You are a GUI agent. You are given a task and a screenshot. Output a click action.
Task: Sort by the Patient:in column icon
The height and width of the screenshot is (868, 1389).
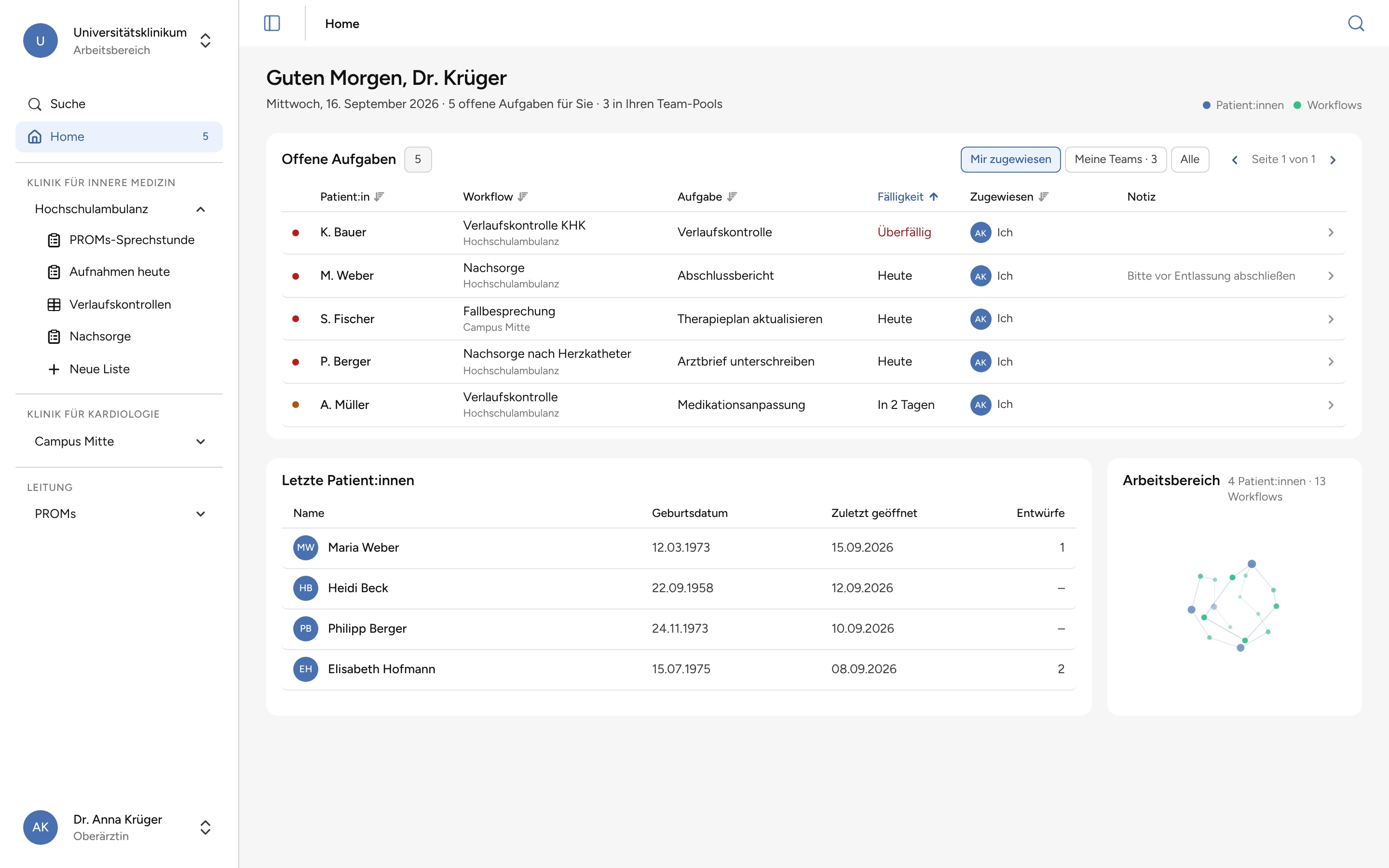pyautogui.click(x=379, y=197)
